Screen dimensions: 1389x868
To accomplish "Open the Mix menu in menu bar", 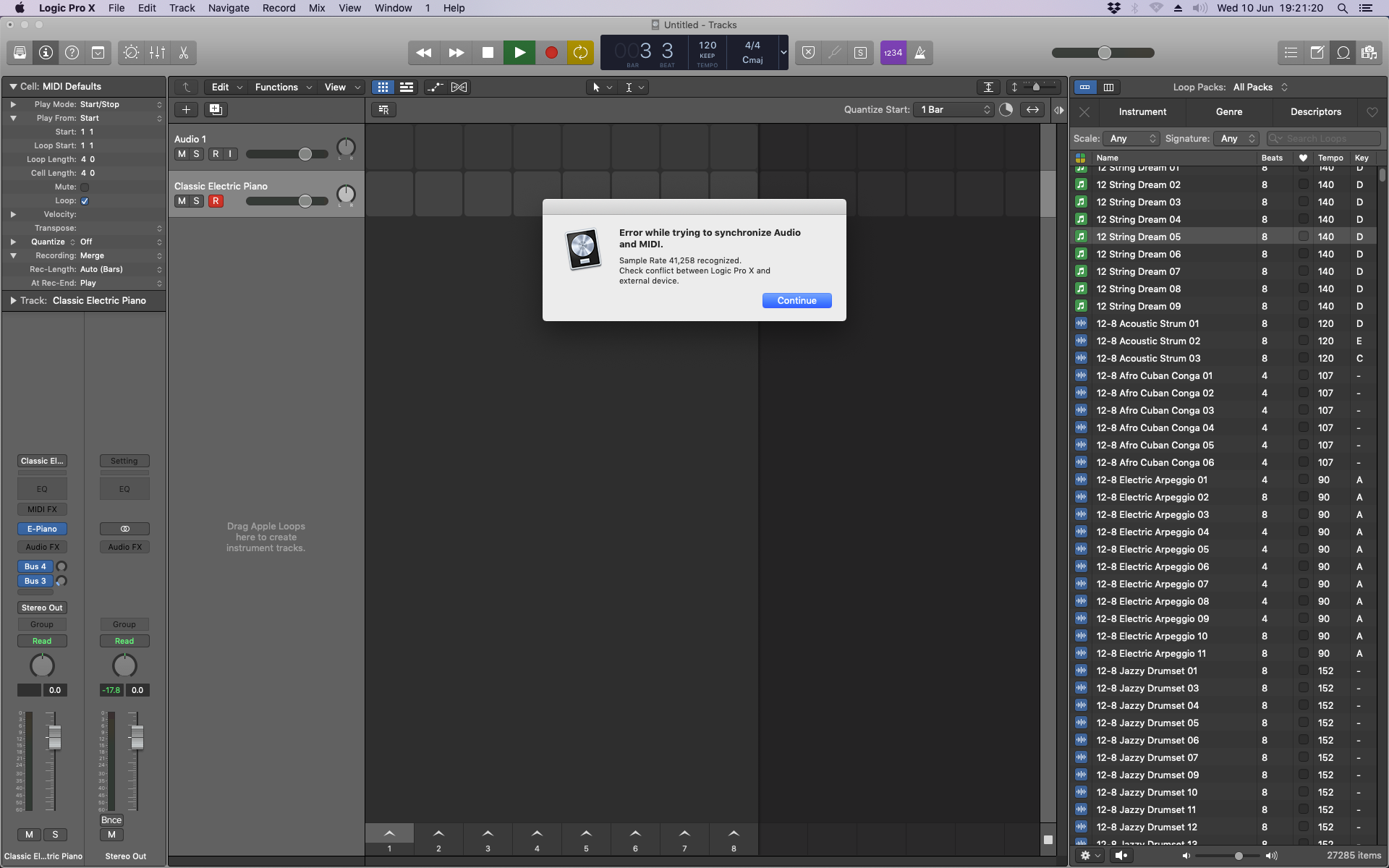I will 317,8.
